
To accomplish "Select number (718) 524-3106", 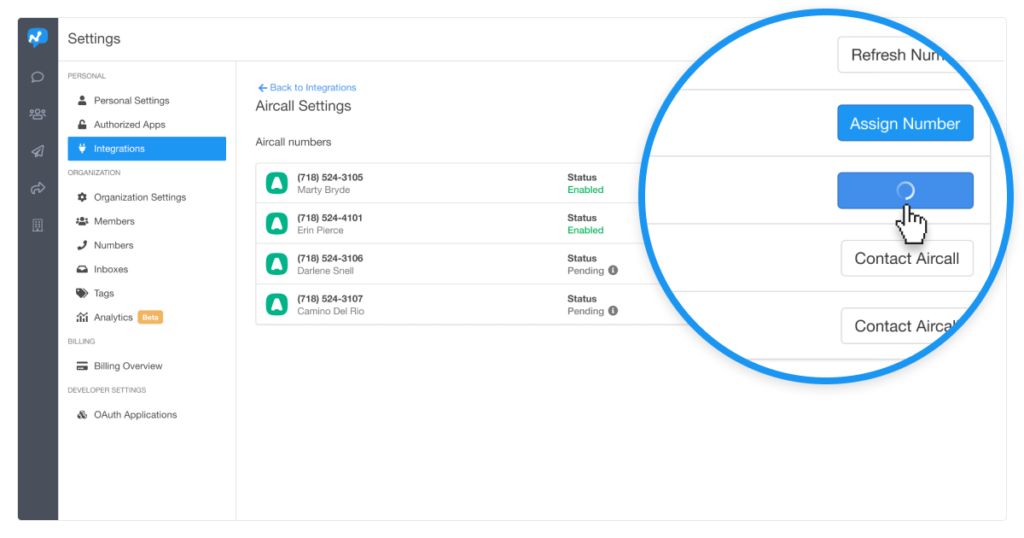I will (x=330, y=259).
